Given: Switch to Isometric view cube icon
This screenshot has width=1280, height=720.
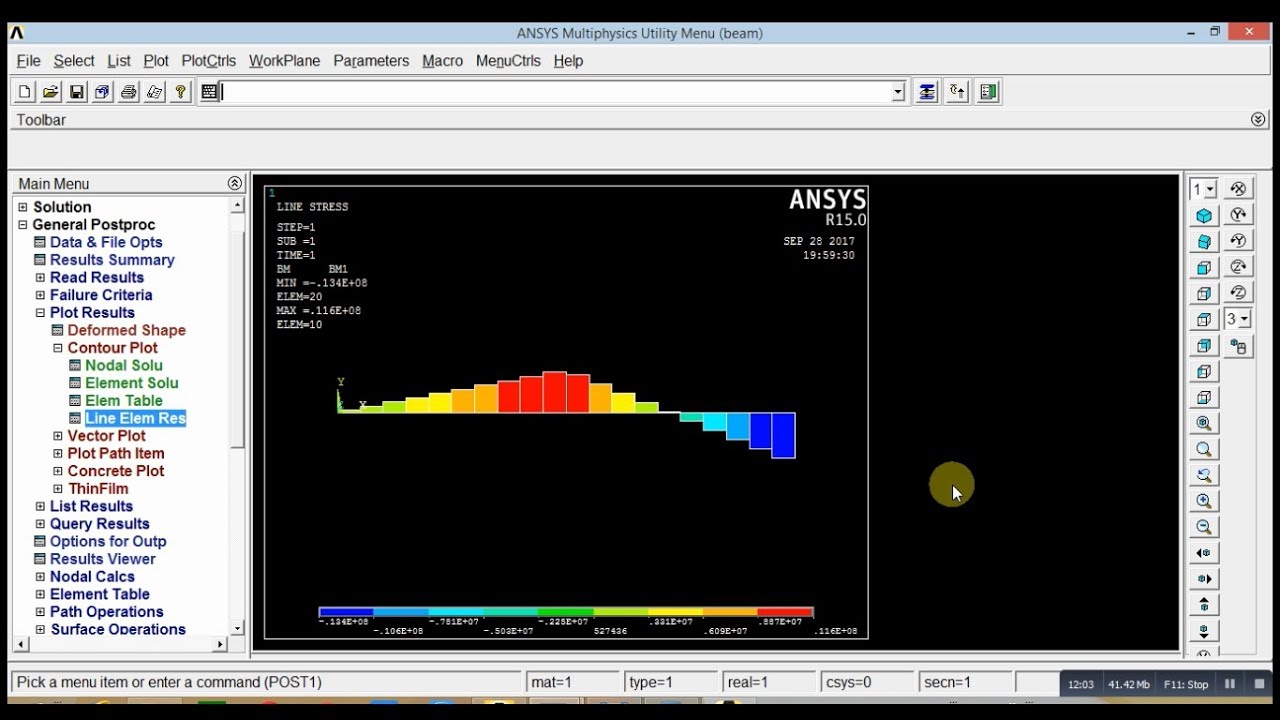Looking at the screenshot, I should (x=1204, y=216).
